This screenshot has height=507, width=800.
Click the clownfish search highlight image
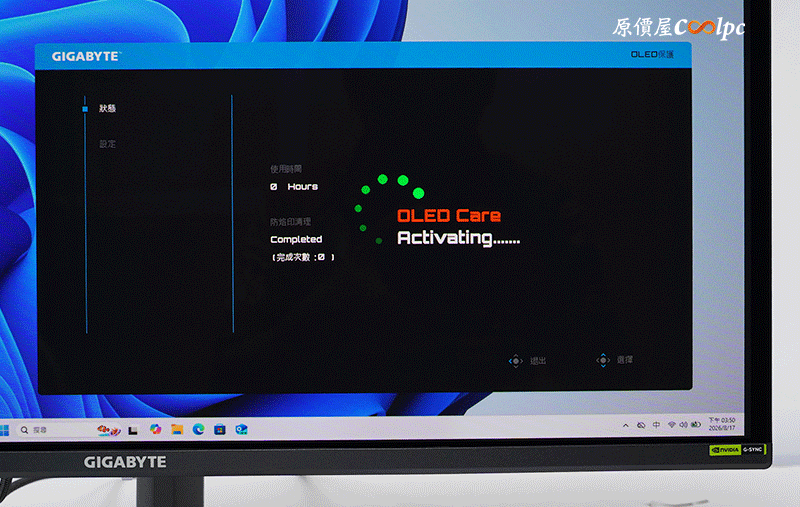109,430
